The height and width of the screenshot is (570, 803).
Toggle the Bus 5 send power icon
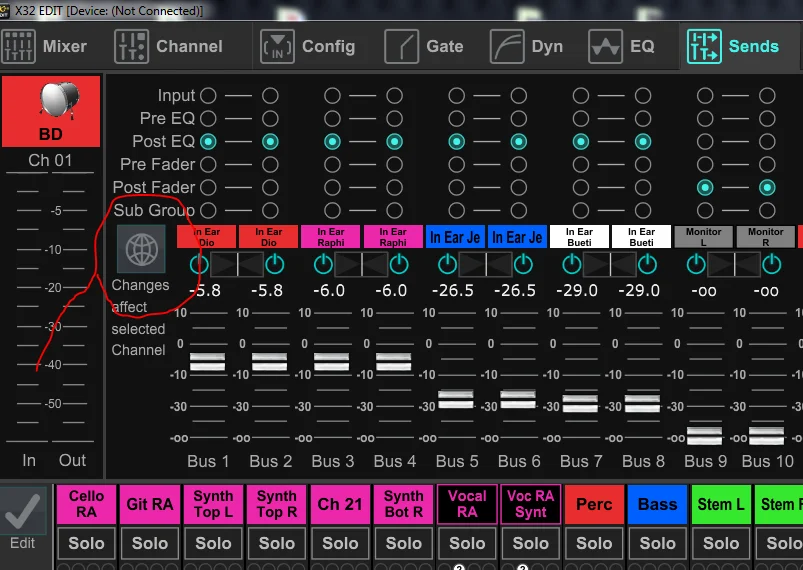pyautogui.click(x=447, y=264)
